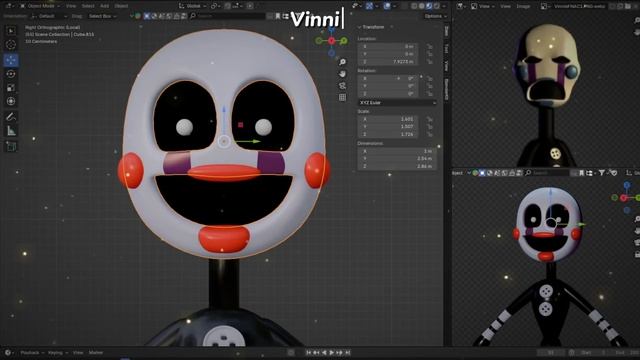Image resolution: width=640 pixels, height=360 pixels.
Task: Toggle lock on Rotation X
Action: click(430, 78)
